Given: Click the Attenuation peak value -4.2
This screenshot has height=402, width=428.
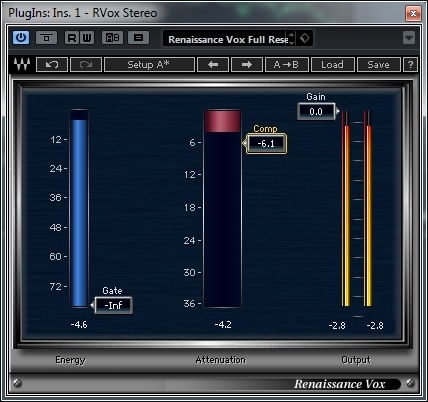Looking at the screenshot, I should (223, 324).
